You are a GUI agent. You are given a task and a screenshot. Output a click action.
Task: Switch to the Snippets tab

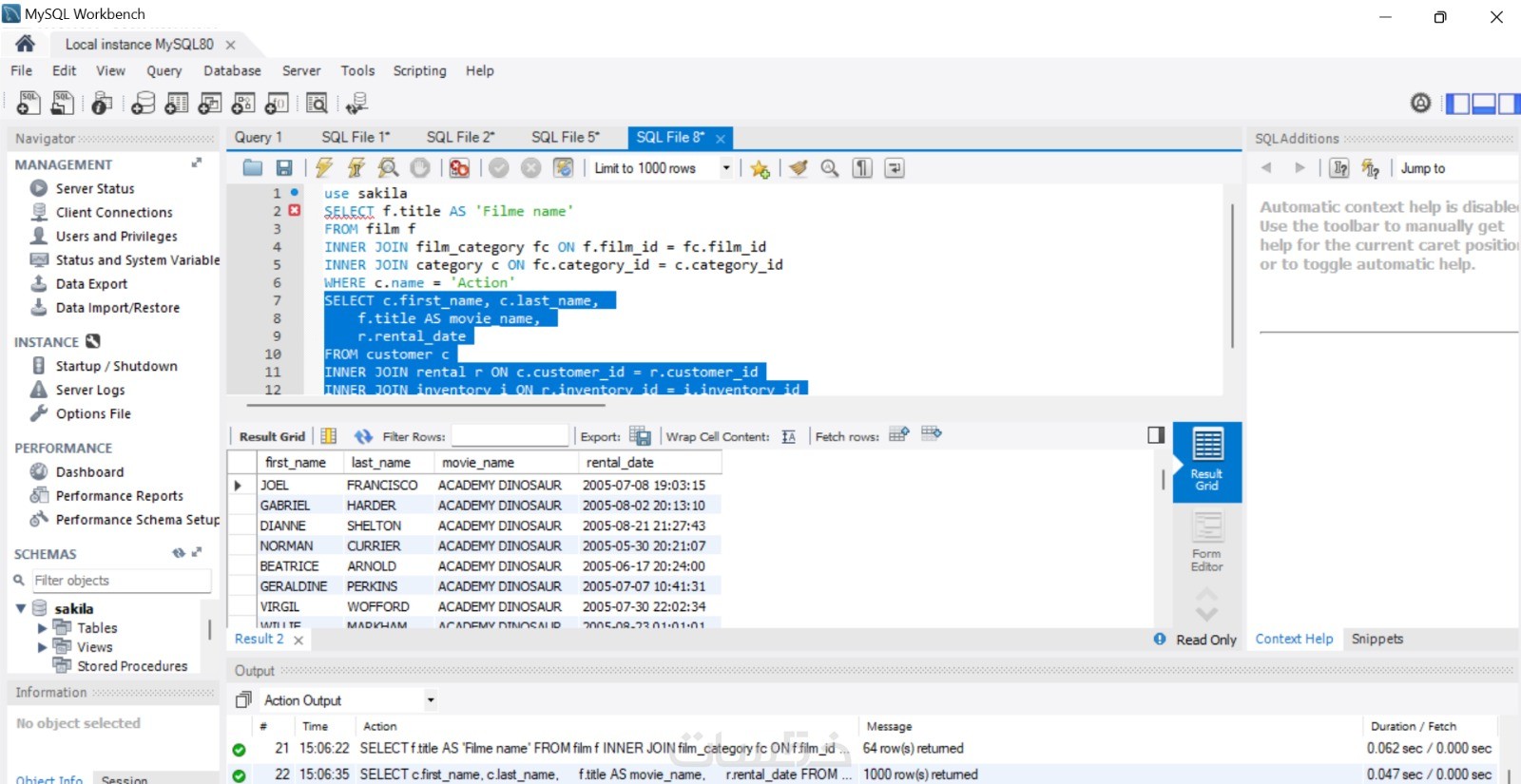(x=1377, y=640)
